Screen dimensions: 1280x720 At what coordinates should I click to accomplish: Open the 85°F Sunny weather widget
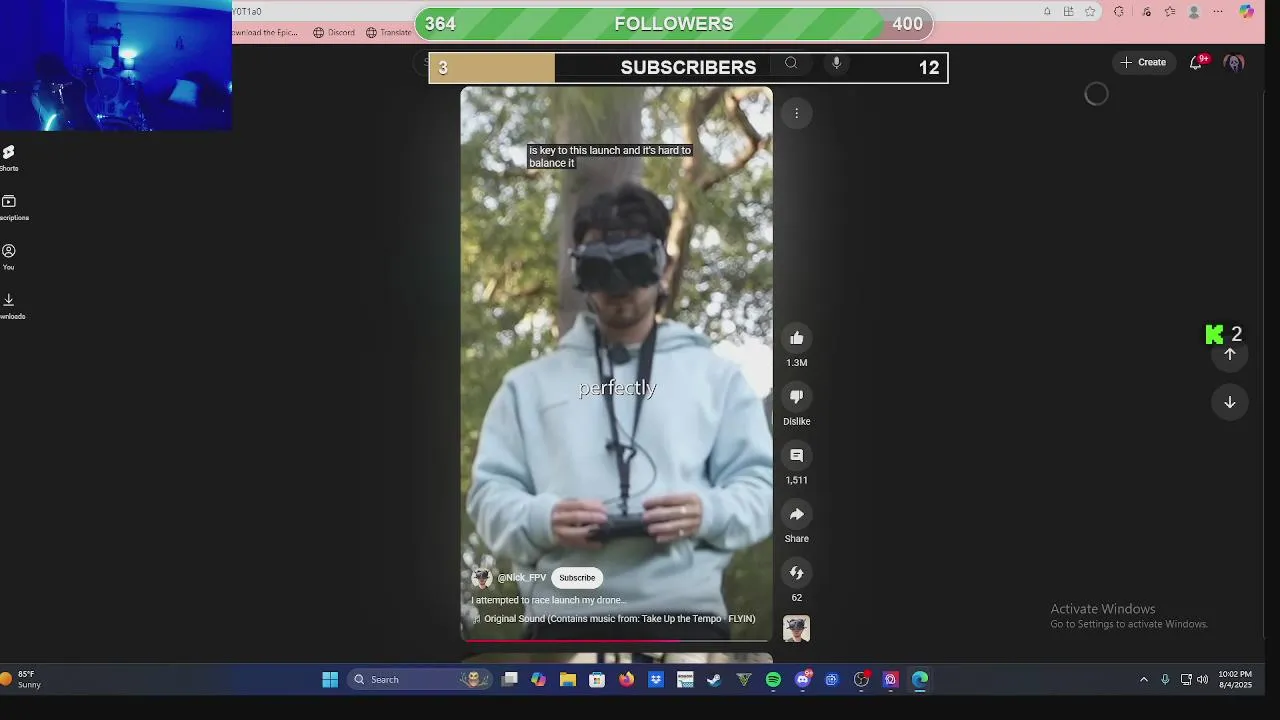click(22, 680)
